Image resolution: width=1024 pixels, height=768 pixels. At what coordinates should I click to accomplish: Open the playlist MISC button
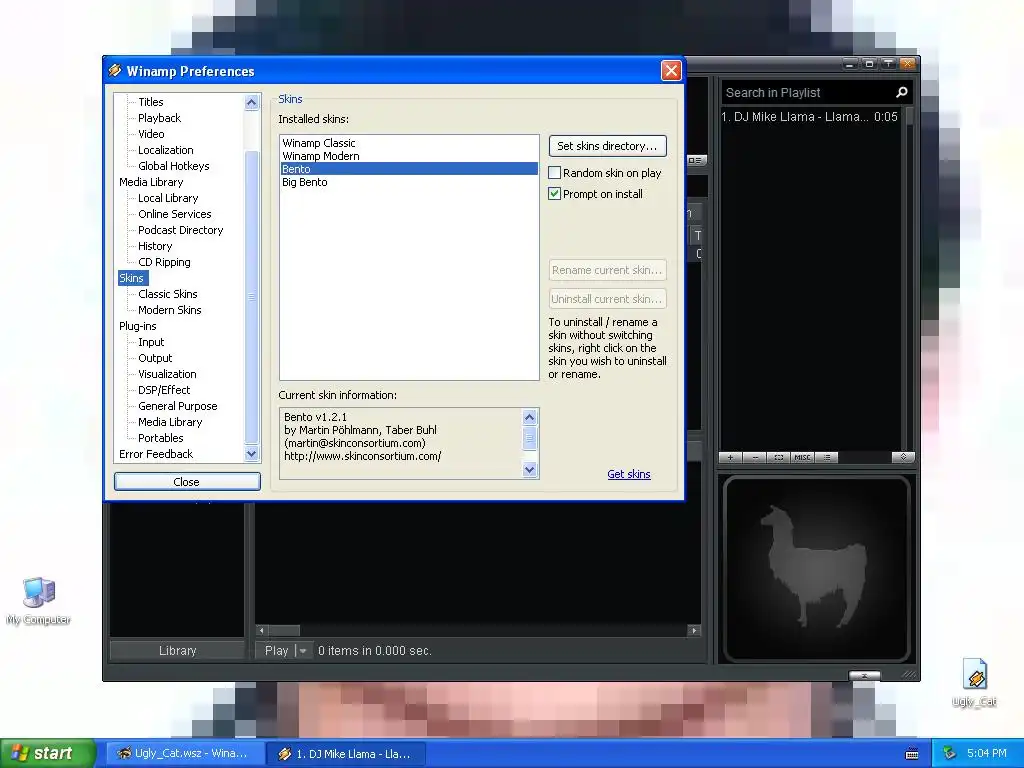[x=803, y=457]
